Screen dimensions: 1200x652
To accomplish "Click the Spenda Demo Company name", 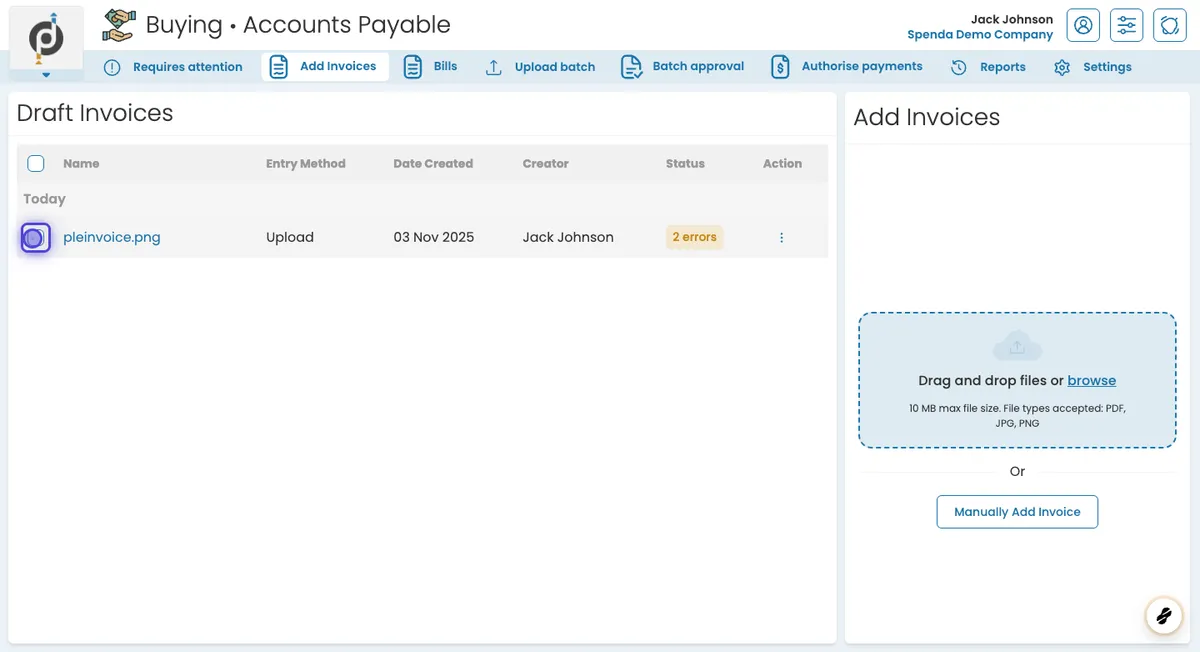I will [980, 34].
